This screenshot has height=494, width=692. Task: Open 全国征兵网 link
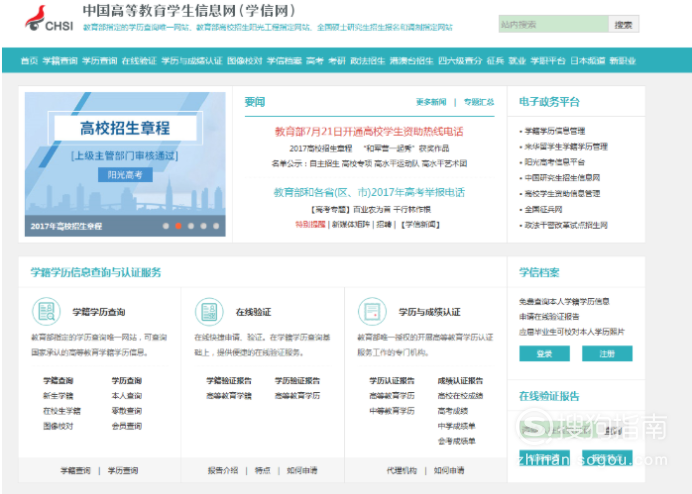543,209
